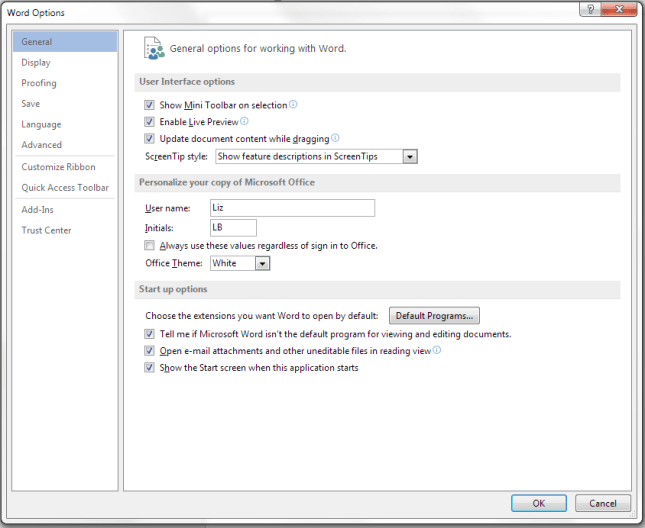Go to the Trust Center section
The image size is (645, 528).
47,230
